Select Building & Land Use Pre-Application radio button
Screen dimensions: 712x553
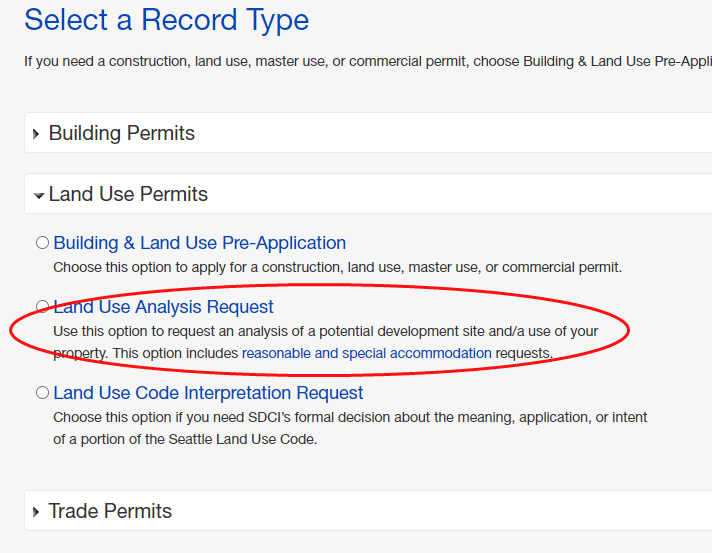point(42,243)
